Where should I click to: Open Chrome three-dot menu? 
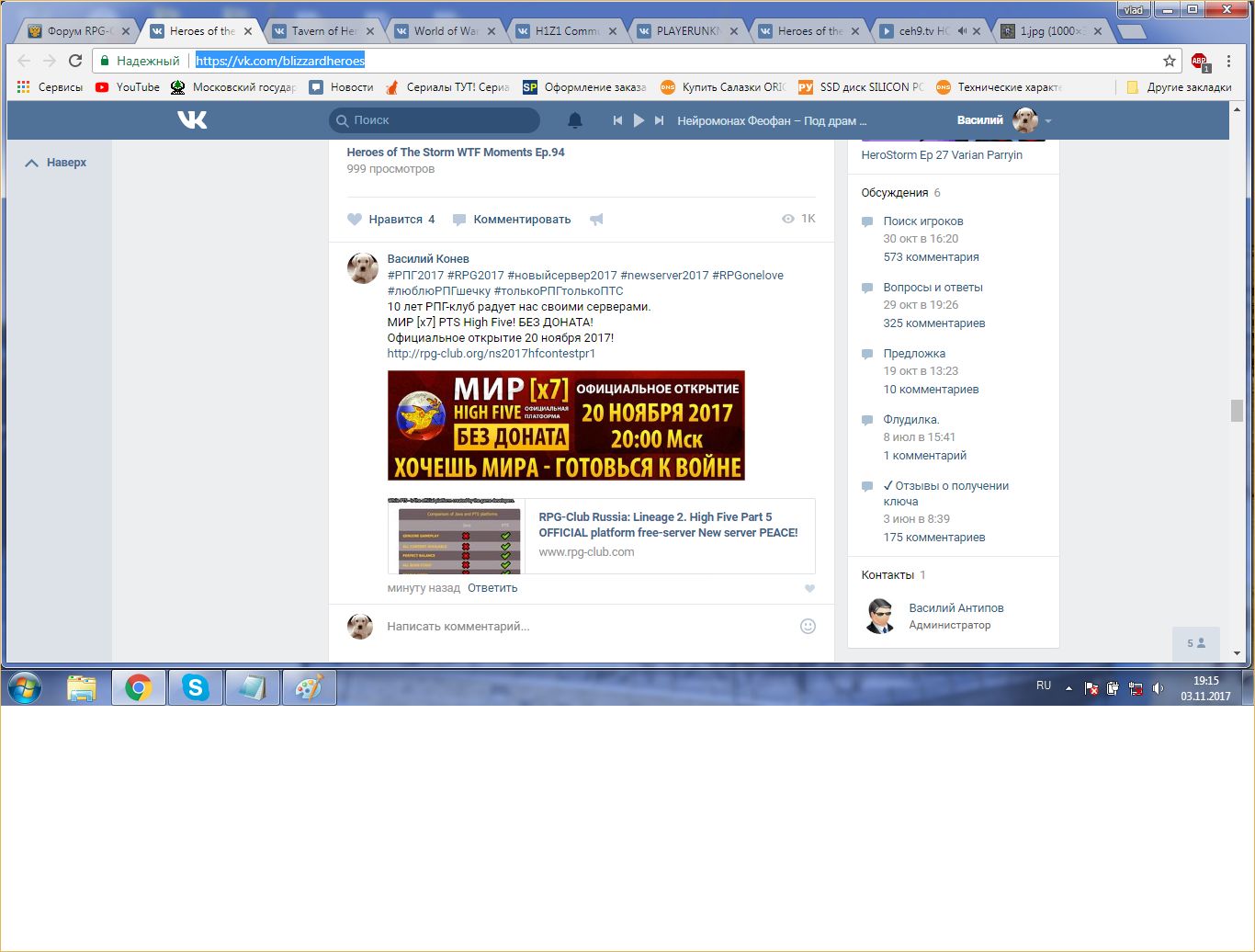point(1228,61)
